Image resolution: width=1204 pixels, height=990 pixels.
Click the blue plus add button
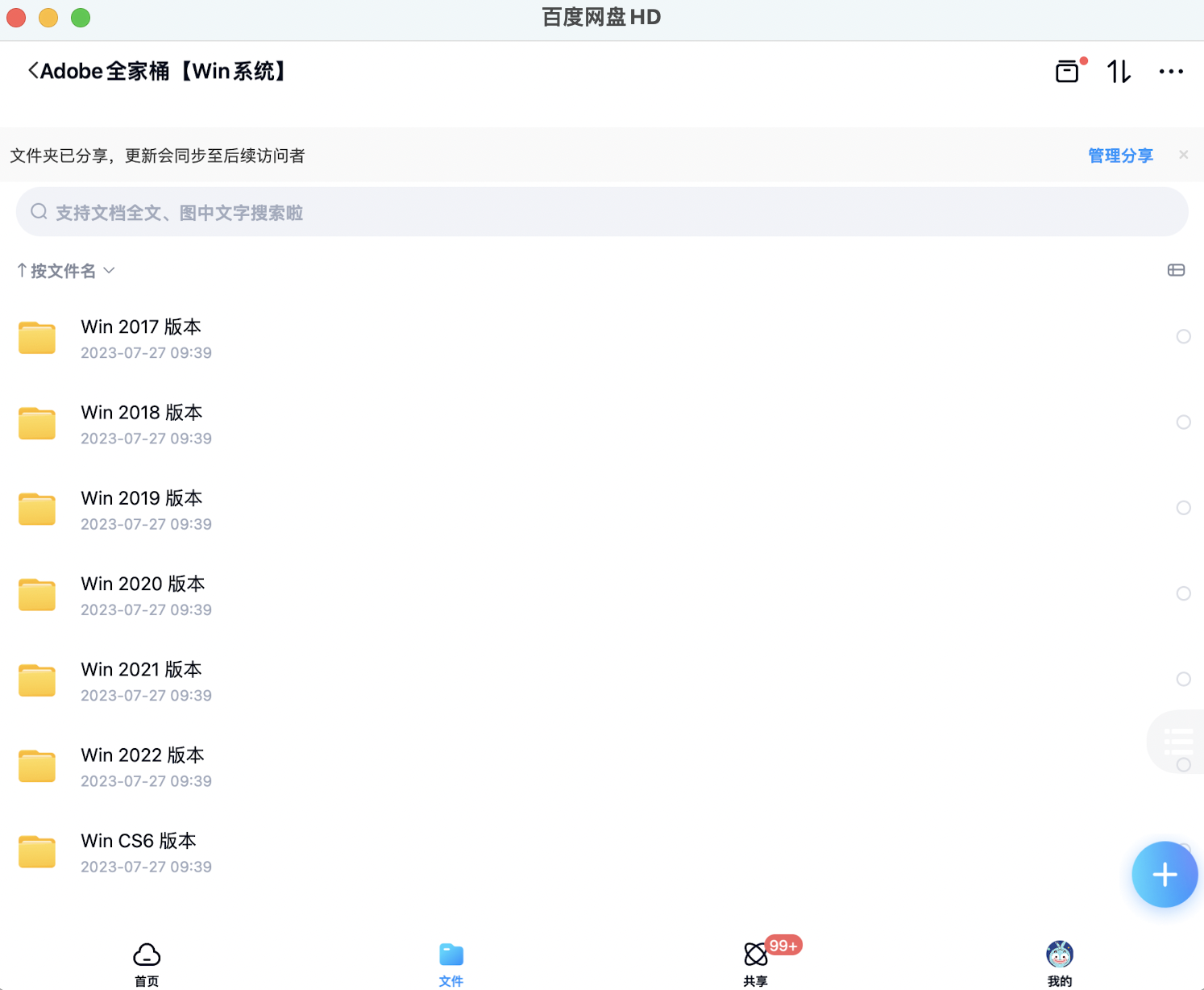1165,875
